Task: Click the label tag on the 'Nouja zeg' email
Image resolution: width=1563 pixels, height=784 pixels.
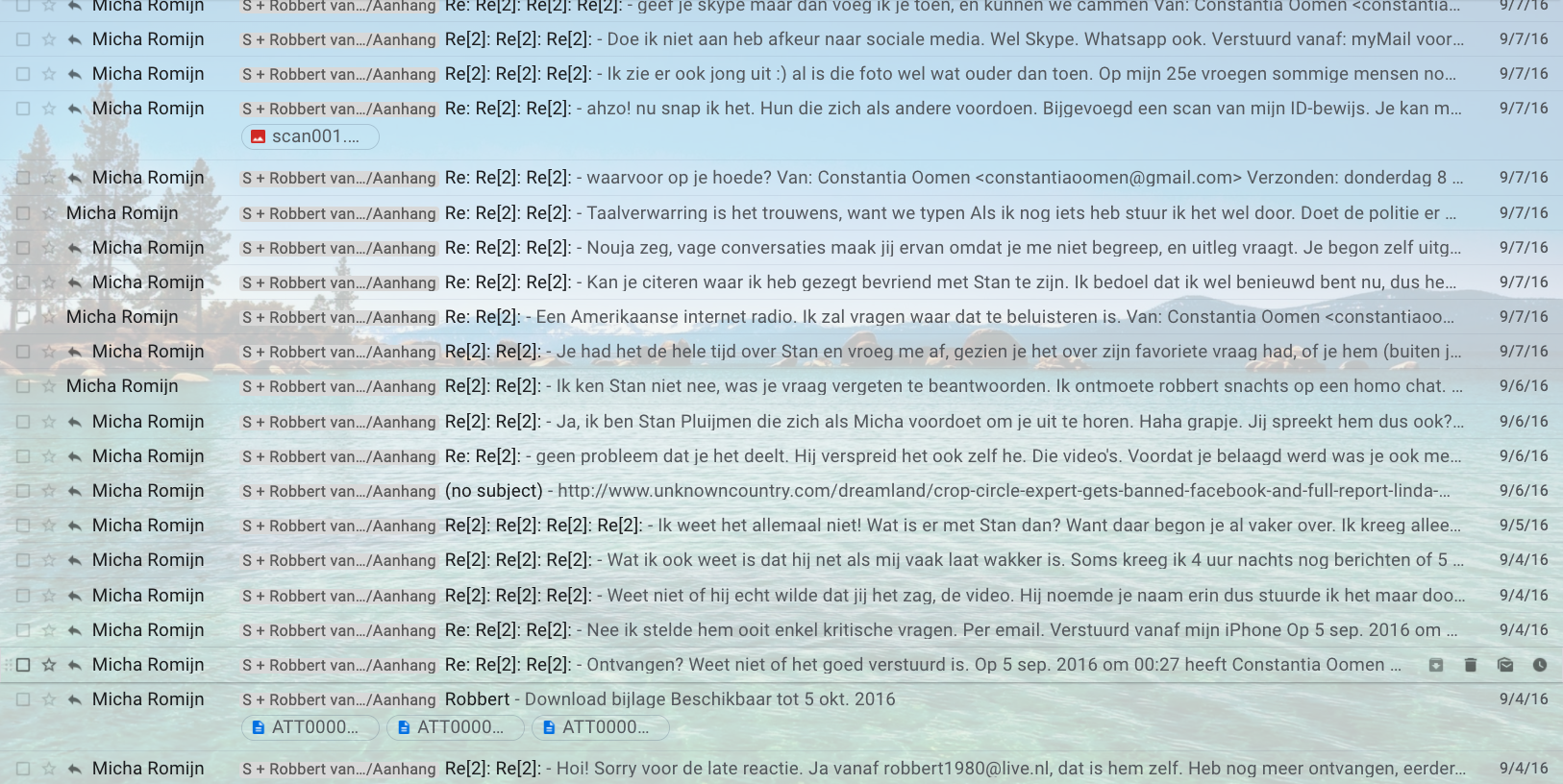Action: [x=338, y=248]
